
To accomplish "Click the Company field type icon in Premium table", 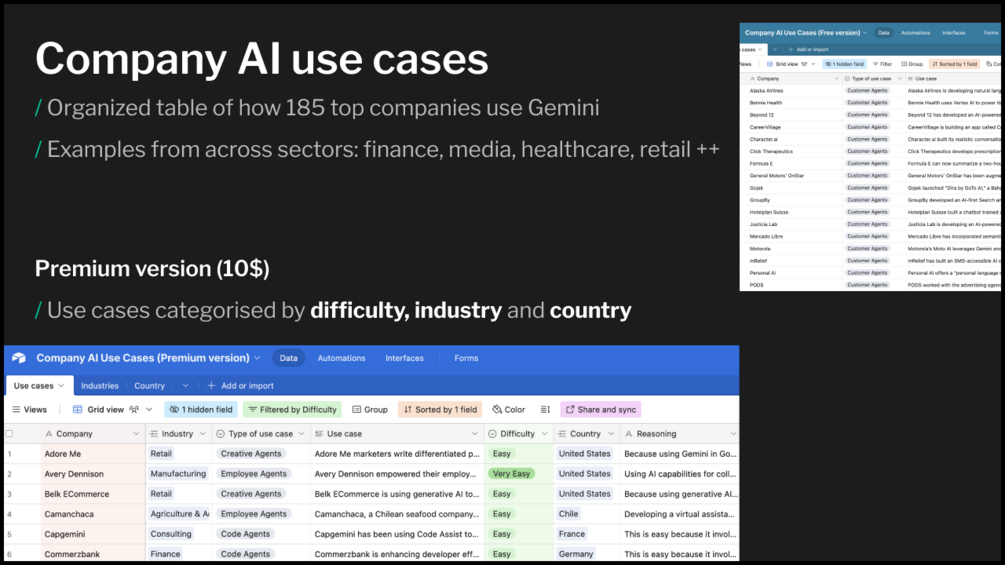I will click(x=49, y=434).
